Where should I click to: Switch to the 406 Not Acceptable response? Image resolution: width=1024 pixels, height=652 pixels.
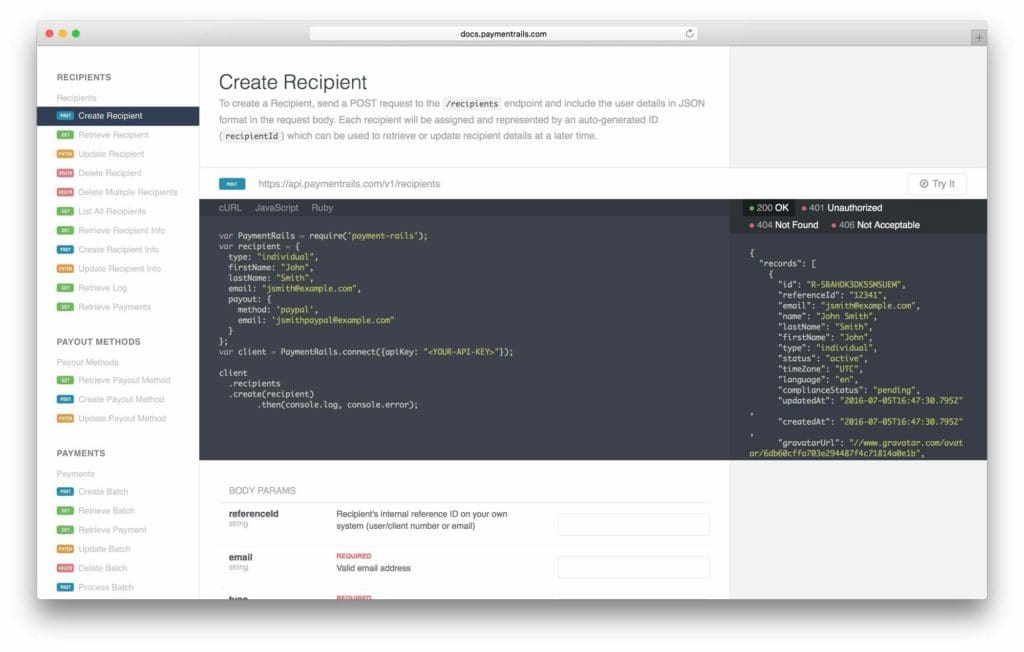pyautogui.click(x=886, y=224)
